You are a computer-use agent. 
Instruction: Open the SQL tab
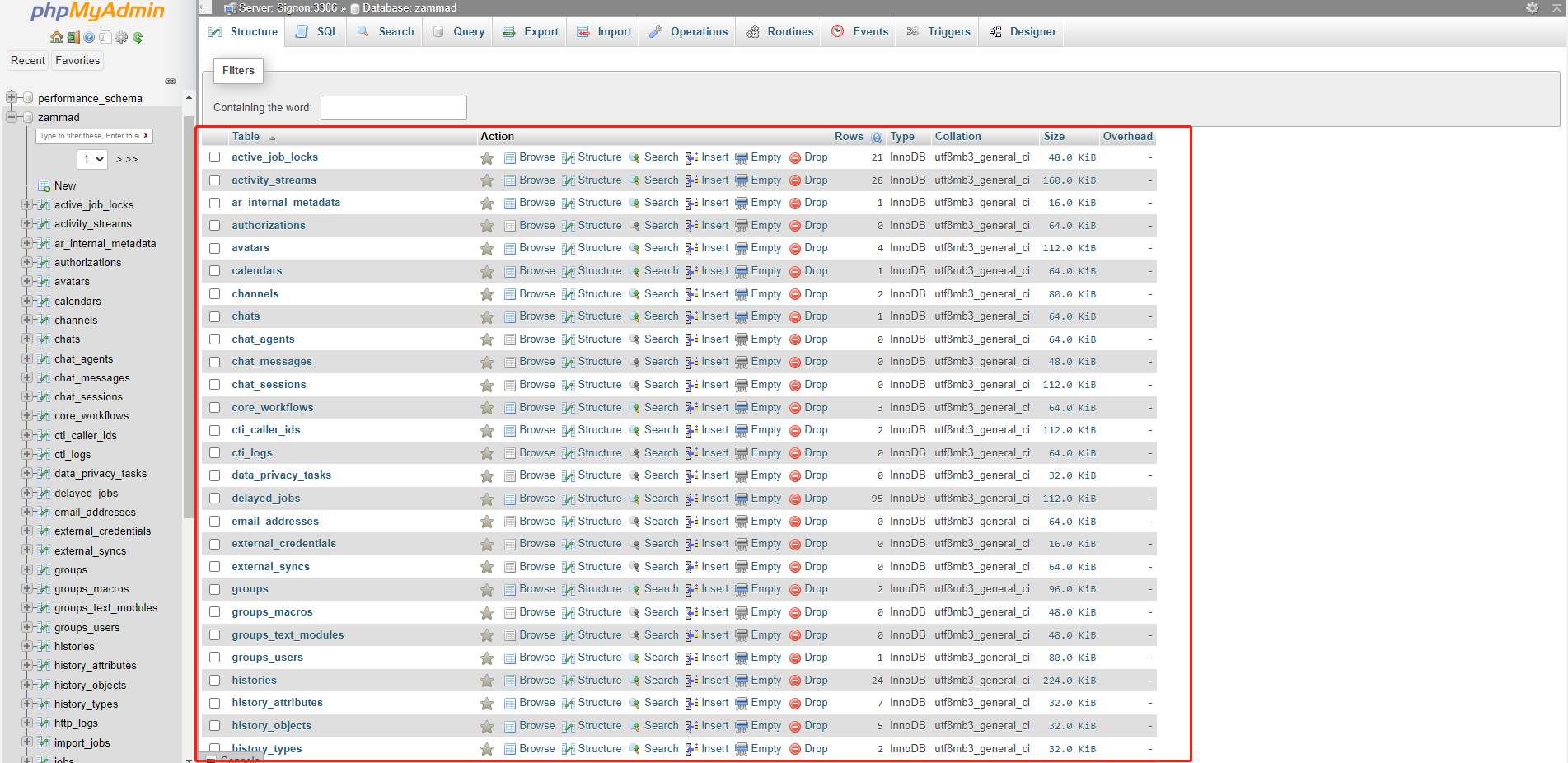point(317,32)
